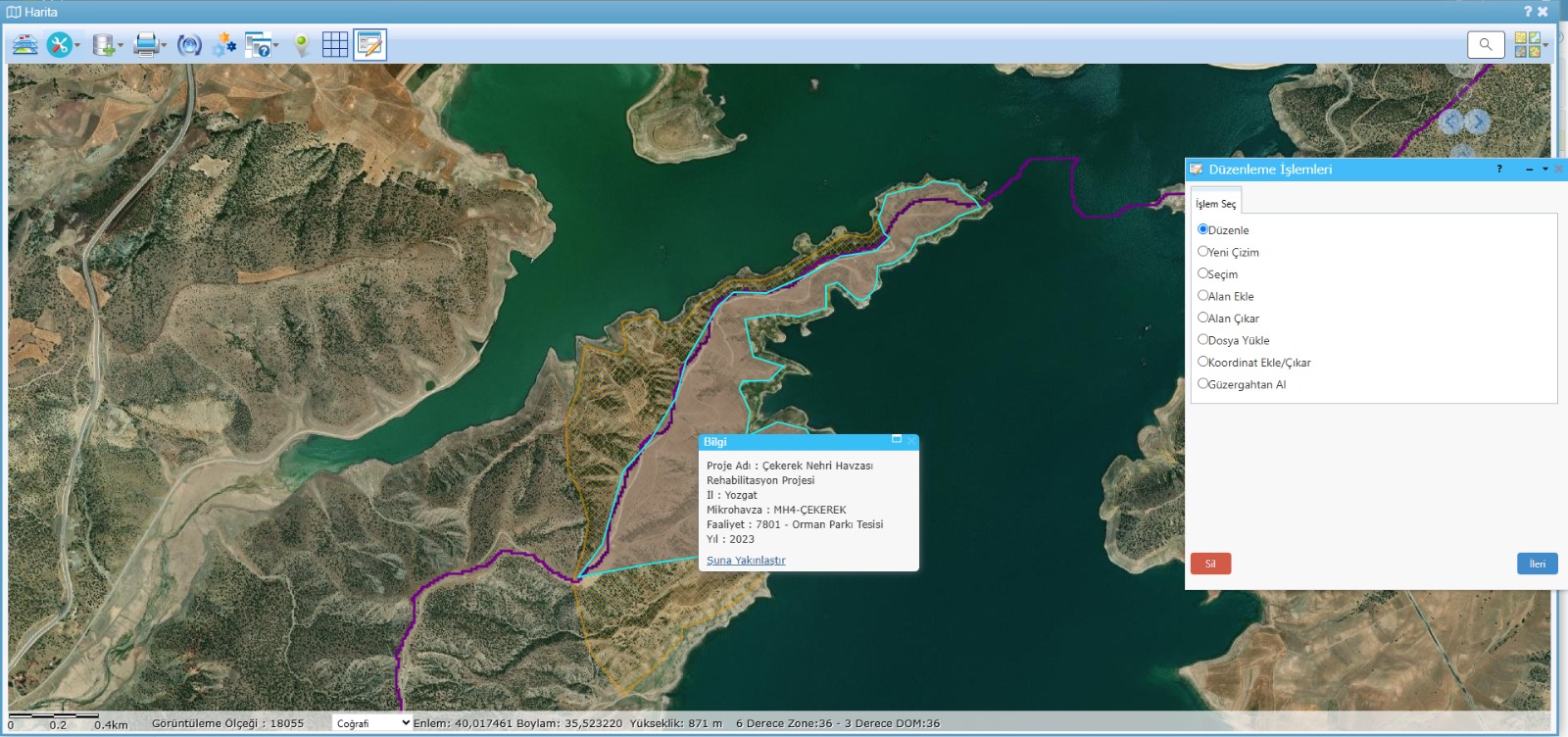Select the İşlem Seç tab
This screenshot has height=737, width=1568.
click(1215, 204)
